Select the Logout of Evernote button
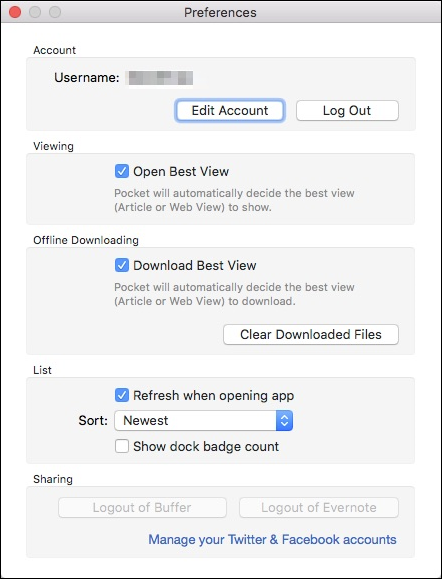Viewport: 442px width, 579px height. click(319, 508)
